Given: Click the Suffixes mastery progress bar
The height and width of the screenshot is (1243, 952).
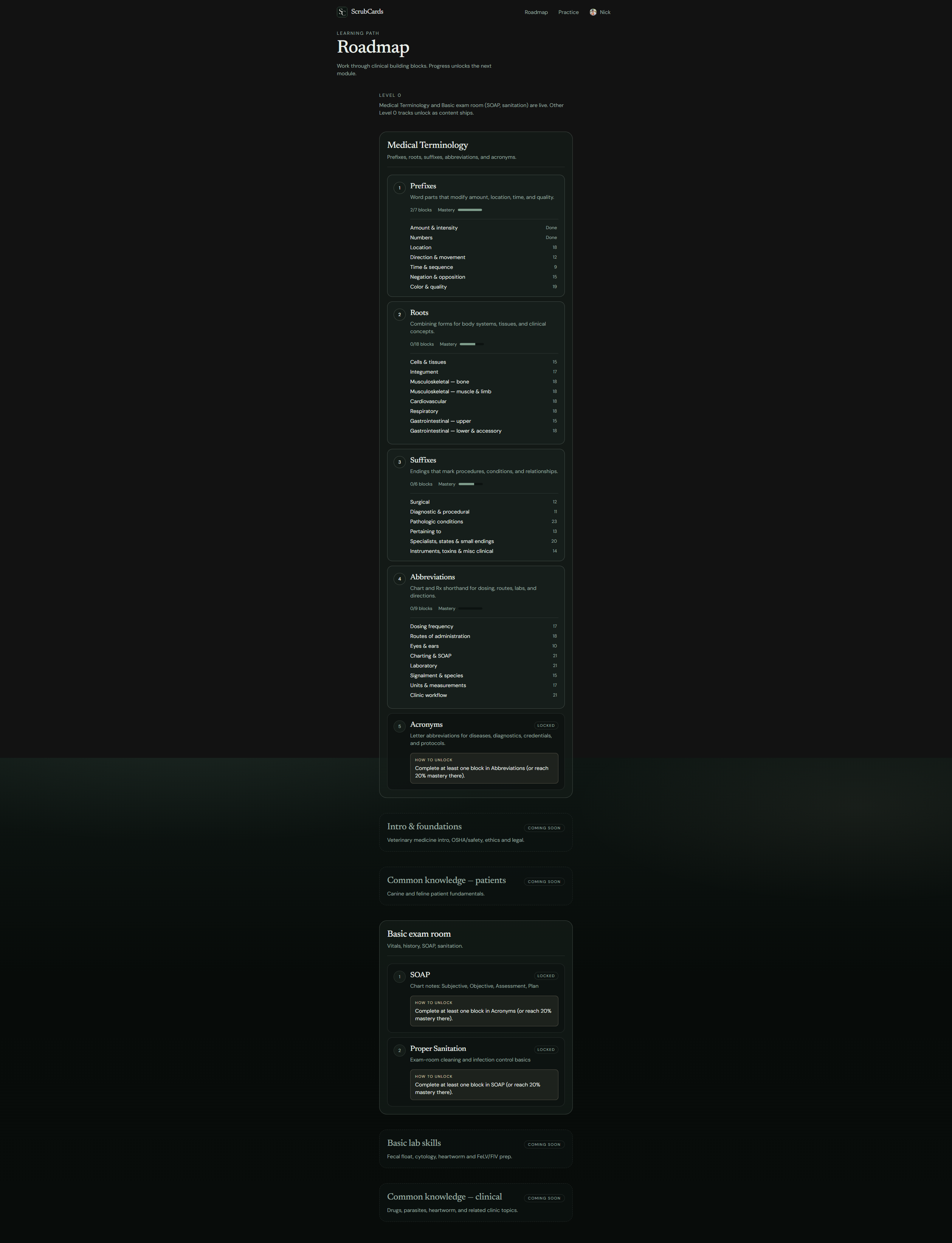Looking at the screenshot, I should coord(470,484).
